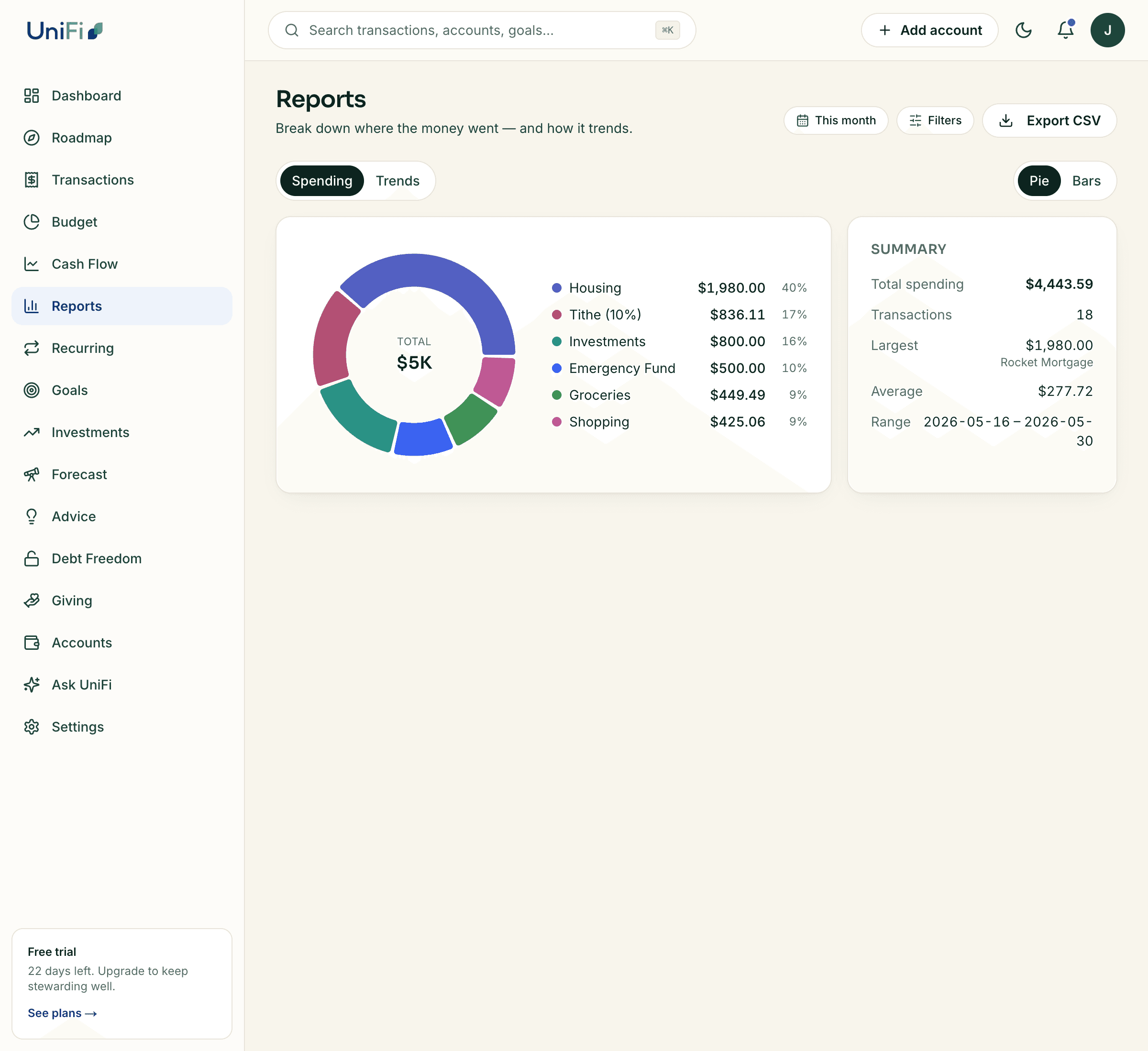Click the sliders icon in Filters
The height and width of the screenshot is (1051, 1148).
coord(915,120)
